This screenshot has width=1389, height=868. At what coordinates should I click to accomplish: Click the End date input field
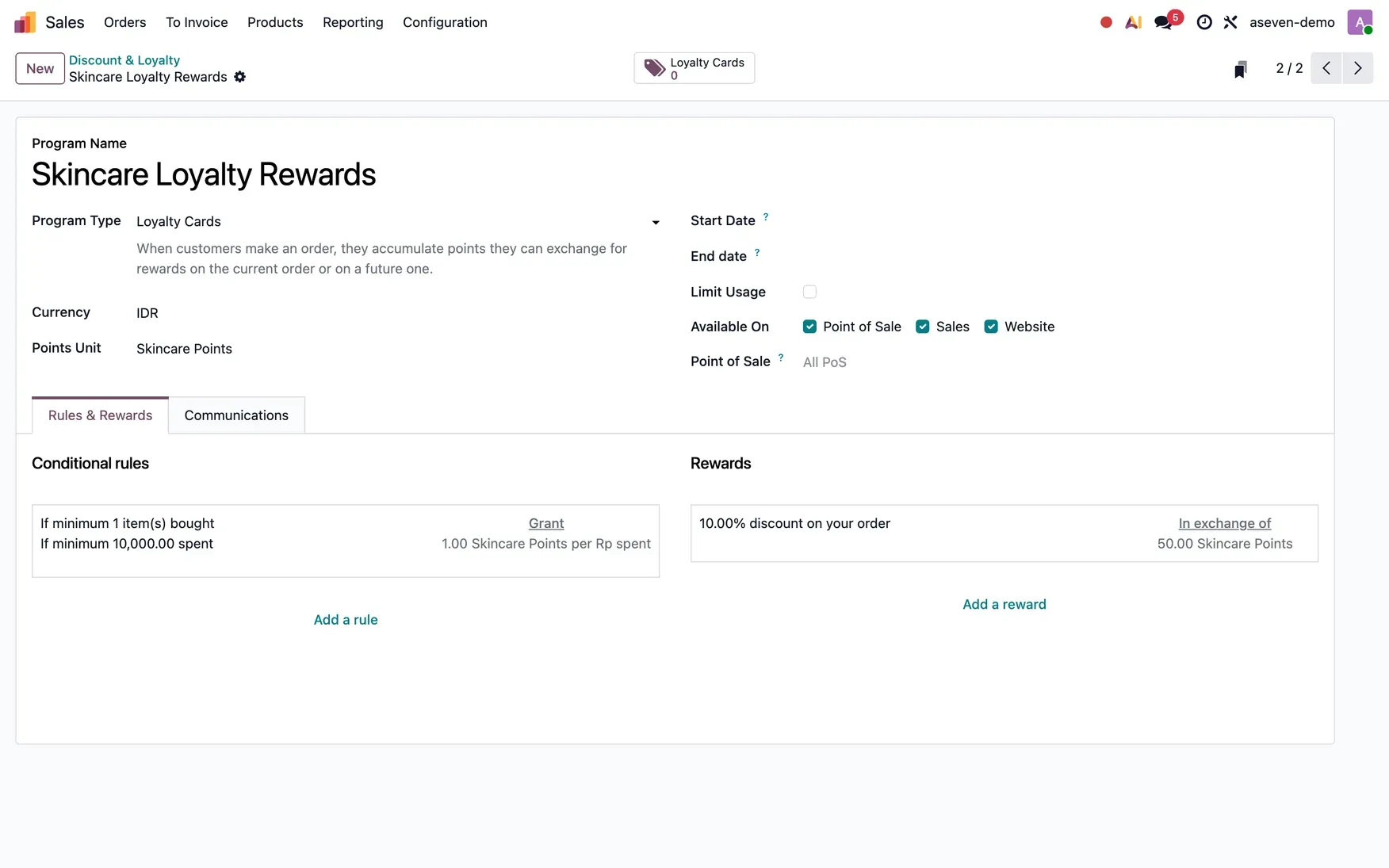[x=1061, y=257]
